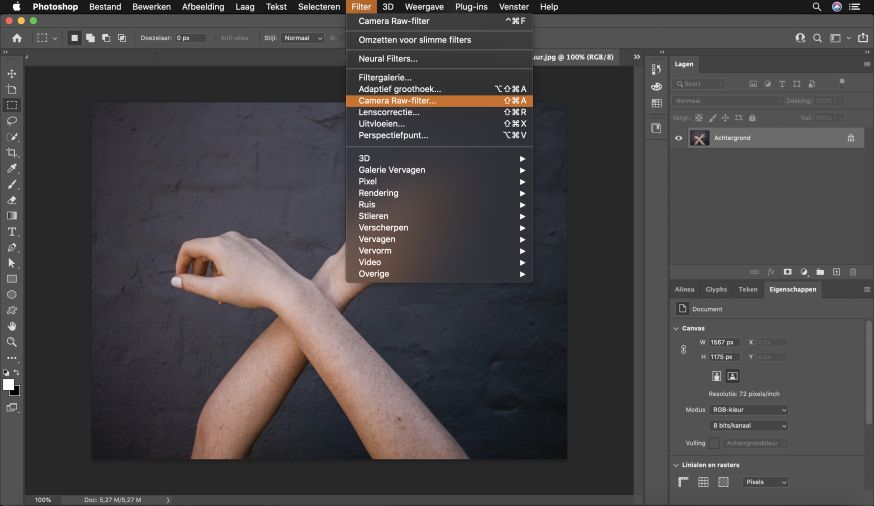Viewport: 874px width, 506px height.
Task: Click the canvas width W field
Action: (725, 342)
